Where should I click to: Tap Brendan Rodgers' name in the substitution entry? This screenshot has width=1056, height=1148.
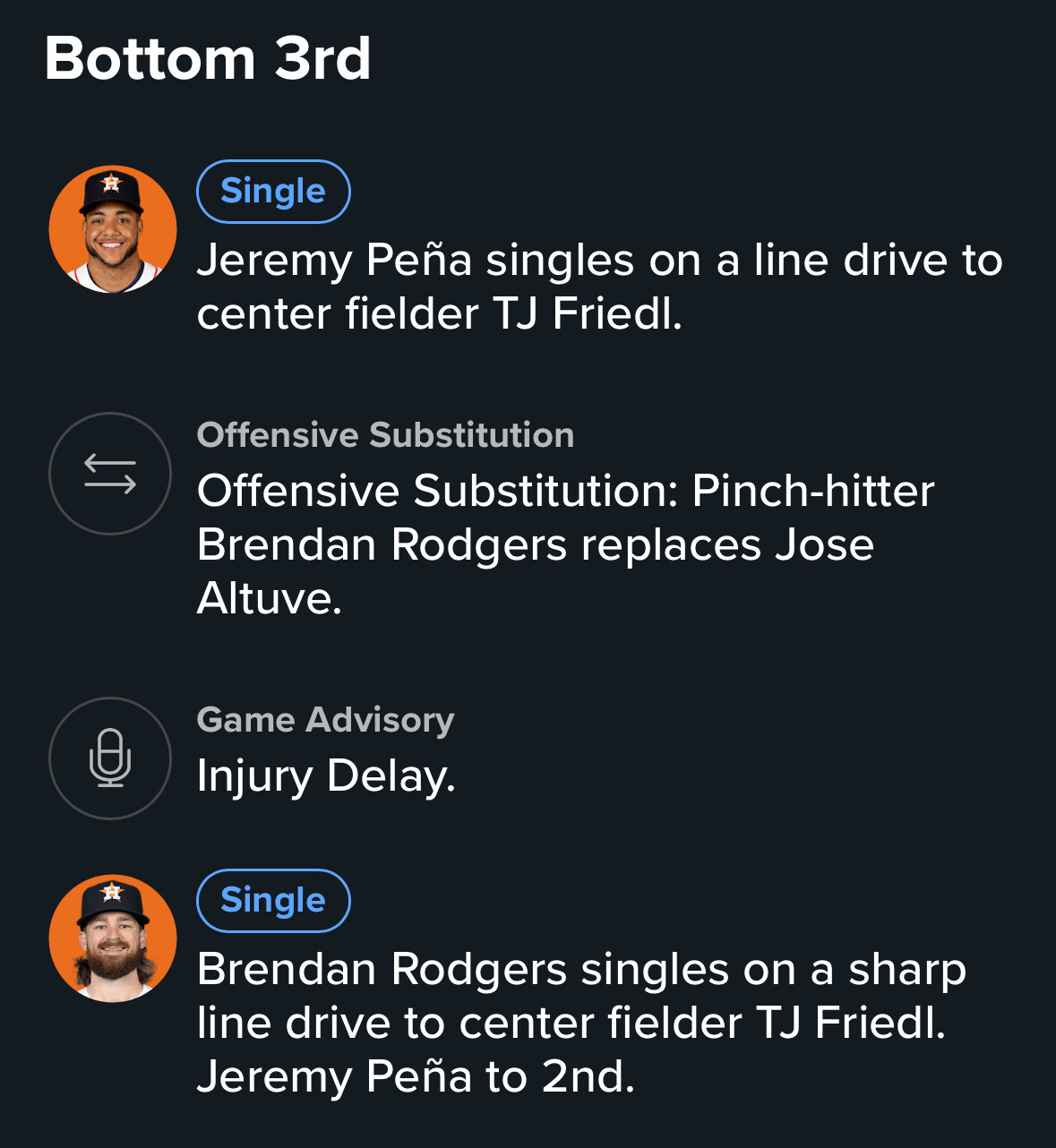(x=382, y=544)
